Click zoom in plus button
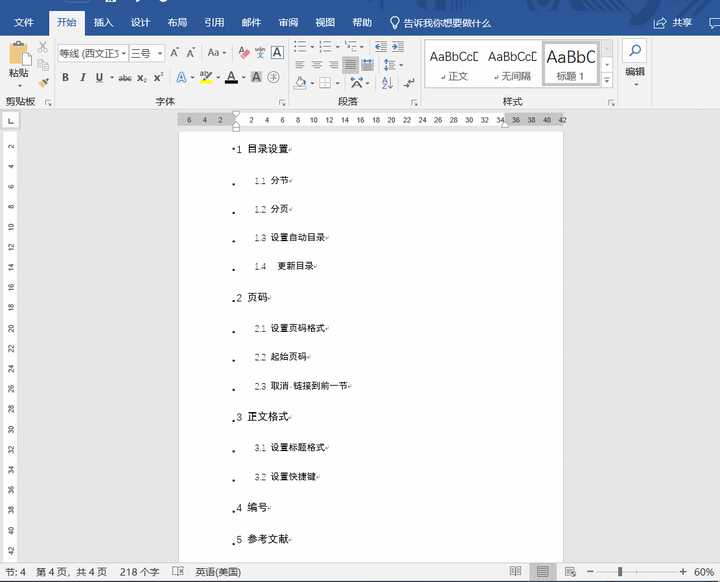The image size is (720, 582). point(683,571)
